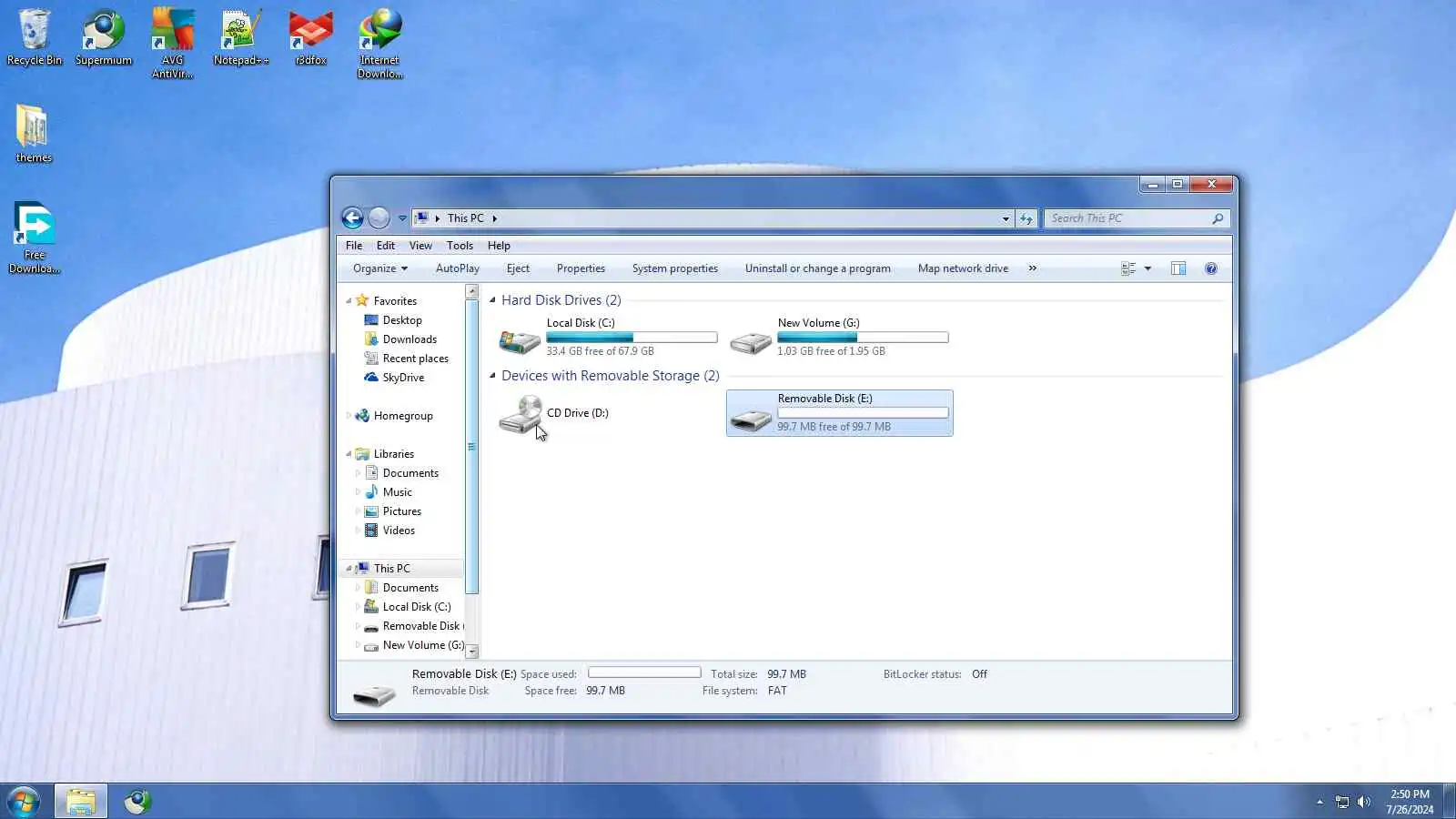Open the Music library
The height and width of the screenshot is (819, 1456).
pos(389,492)
